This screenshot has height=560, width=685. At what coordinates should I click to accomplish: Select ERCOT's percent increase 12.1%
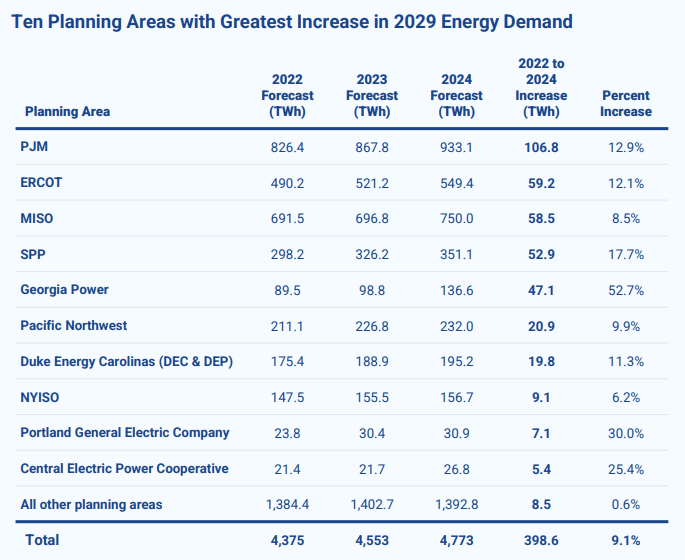point(626,183)
